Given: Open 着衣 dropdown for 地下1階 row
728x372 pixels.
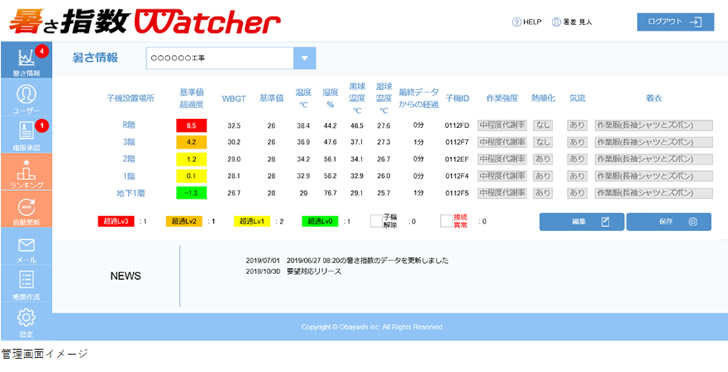Looking at the screenshot, I should pos(654,193).
